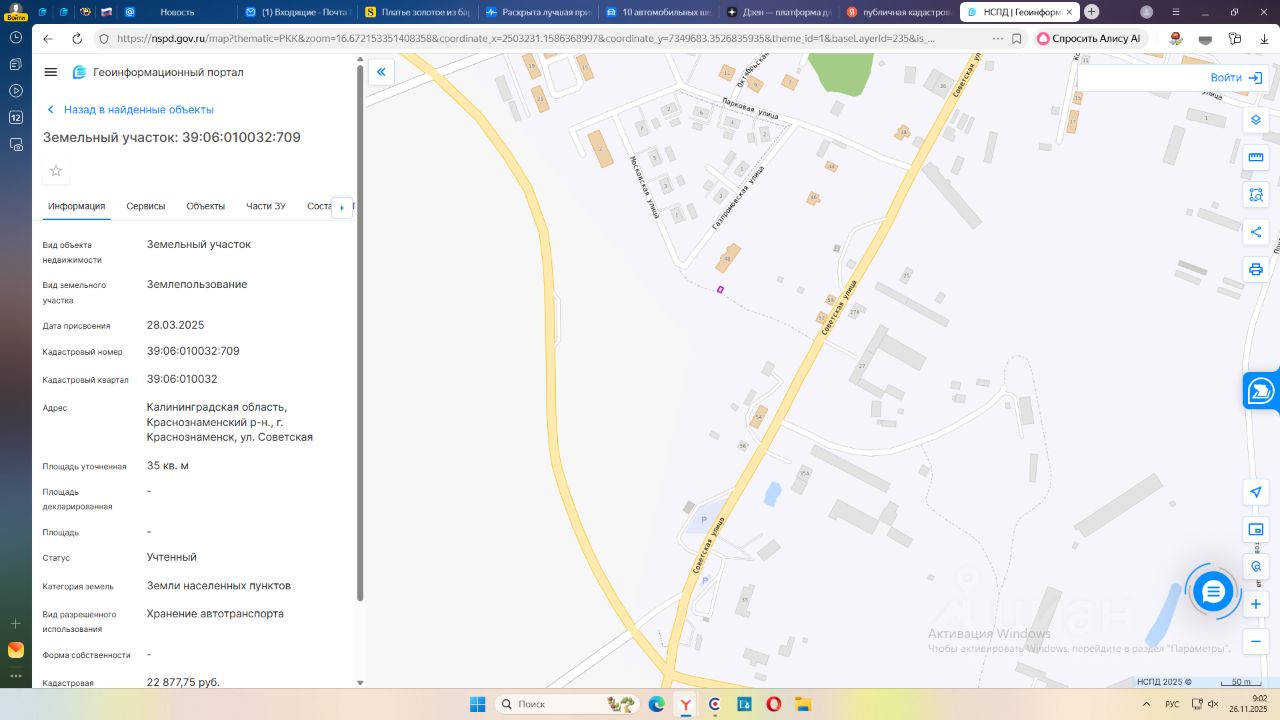The height and width of the screenshot is (720, 1280).
Task: Select the purple land plot marker on map
Action: coord(720,290)
